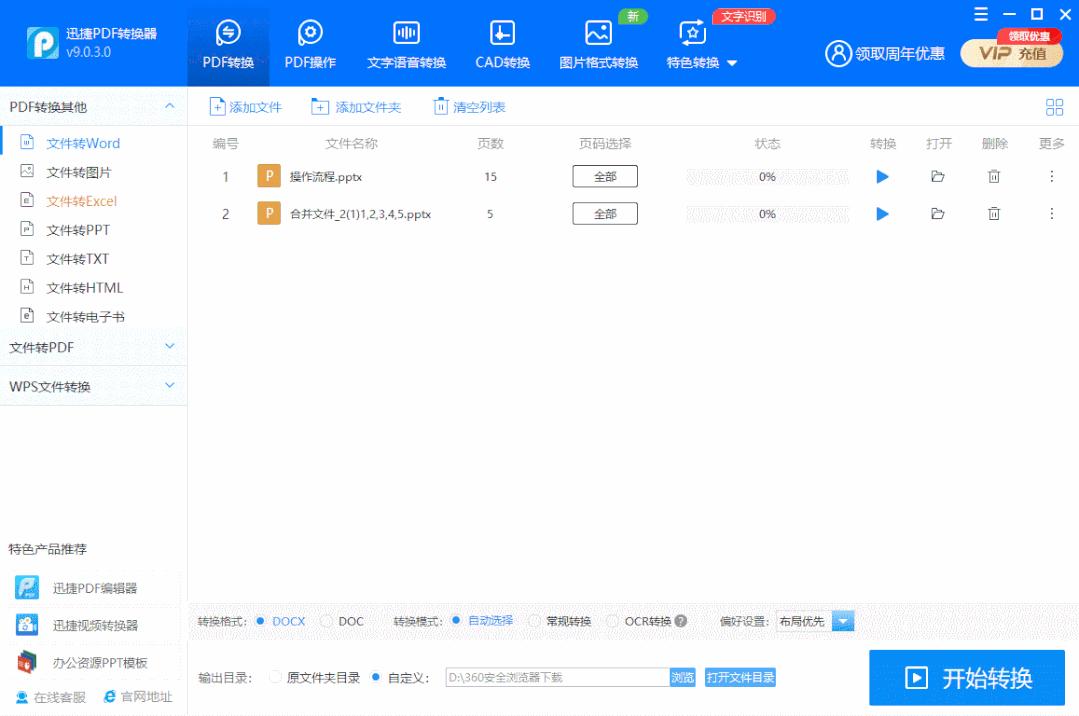
Task: Switch to grid view in top right
Action: click(x=1055, y=105)
